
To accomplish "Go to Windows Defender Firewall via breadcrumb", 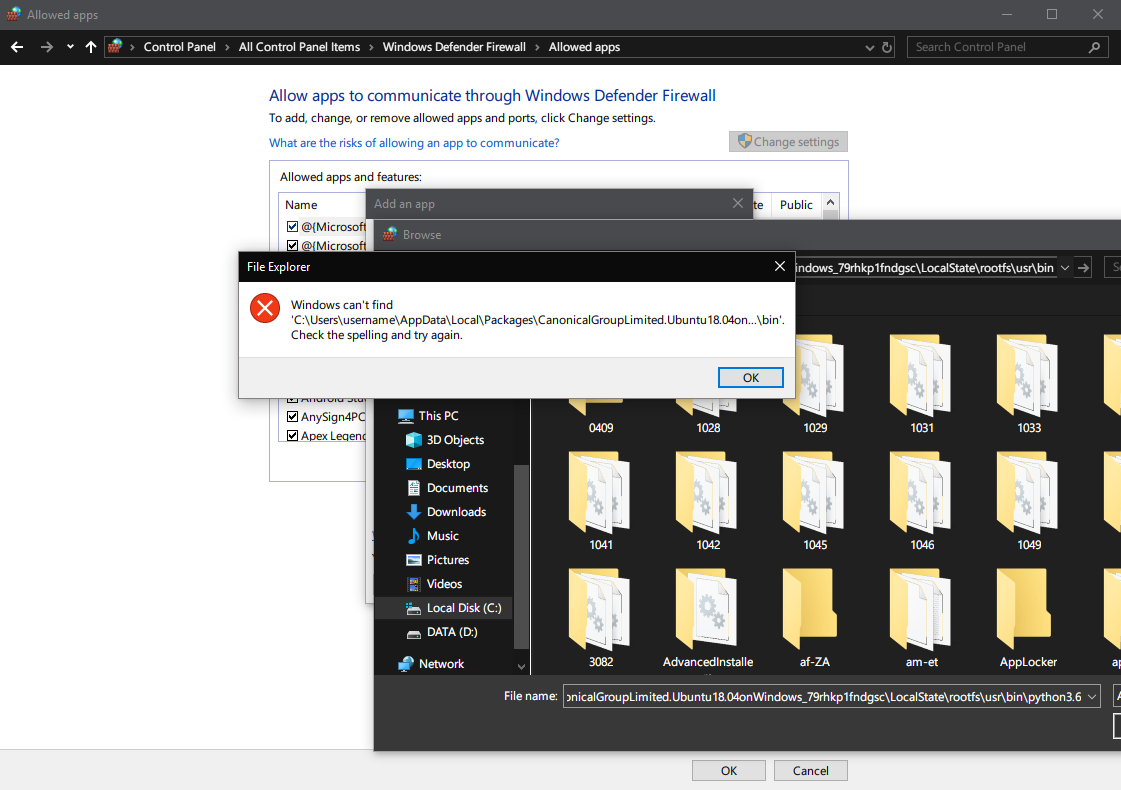I will click(454, 47).
